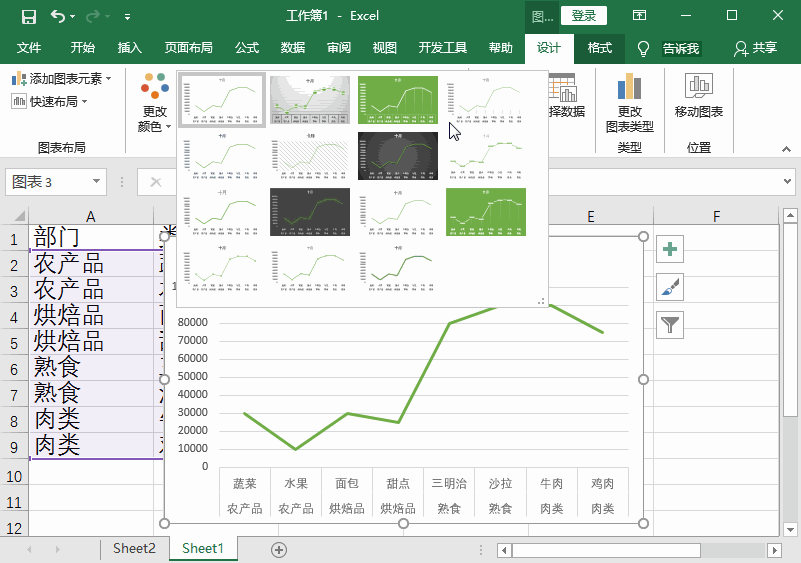The height and width of the screenshot is (563, 801).
Task: Switch to Sheet2 worksheet tab
Action: 134,549
